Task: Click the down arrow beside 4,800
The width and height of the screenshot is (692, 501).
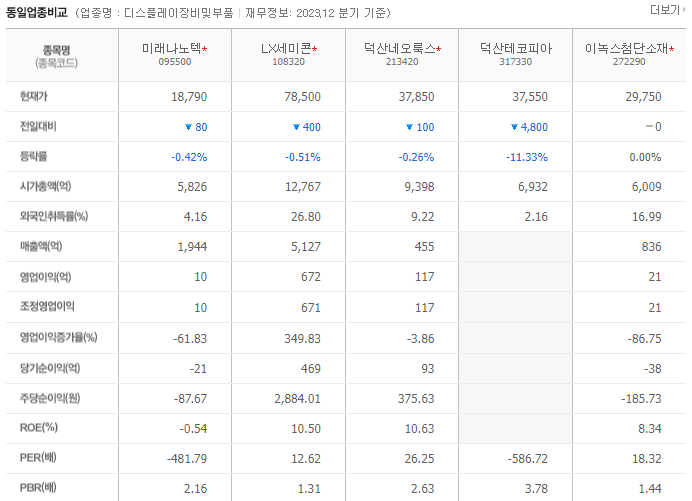Action: [x=514, y=127]
